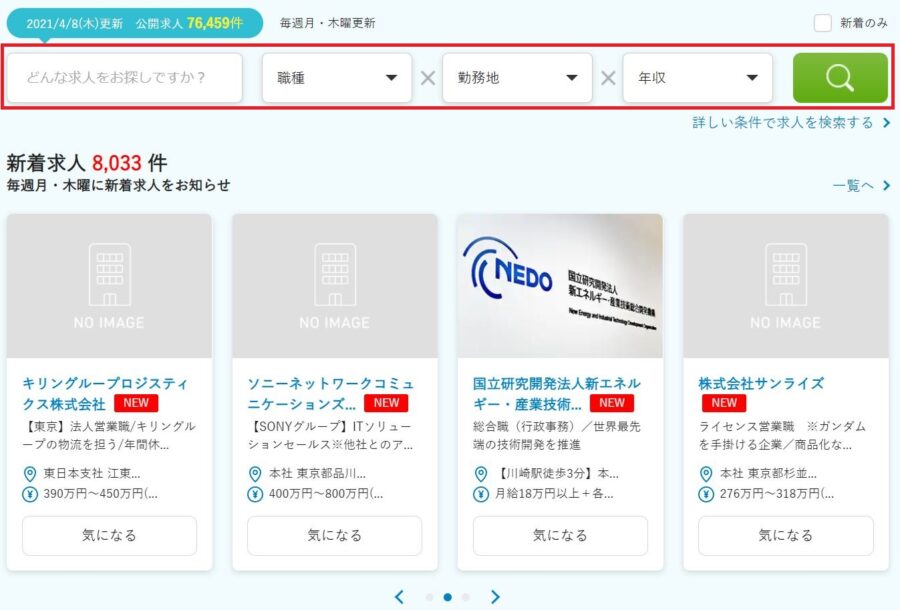Click the no-image thumbnail on キリングループ card
The height and width of the screenshot is (610, 900).
[109, 286]
